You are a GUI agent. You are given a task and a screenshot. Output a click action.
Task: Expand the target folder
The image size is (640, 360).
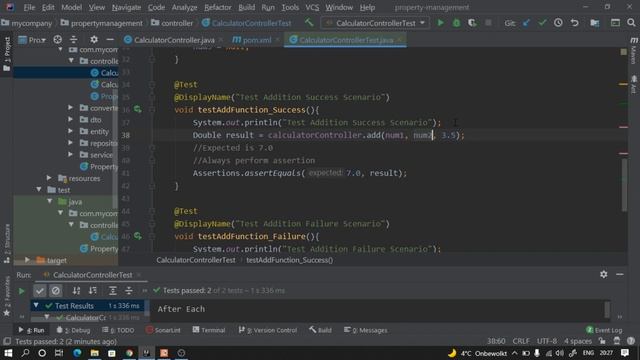(27, 260)
